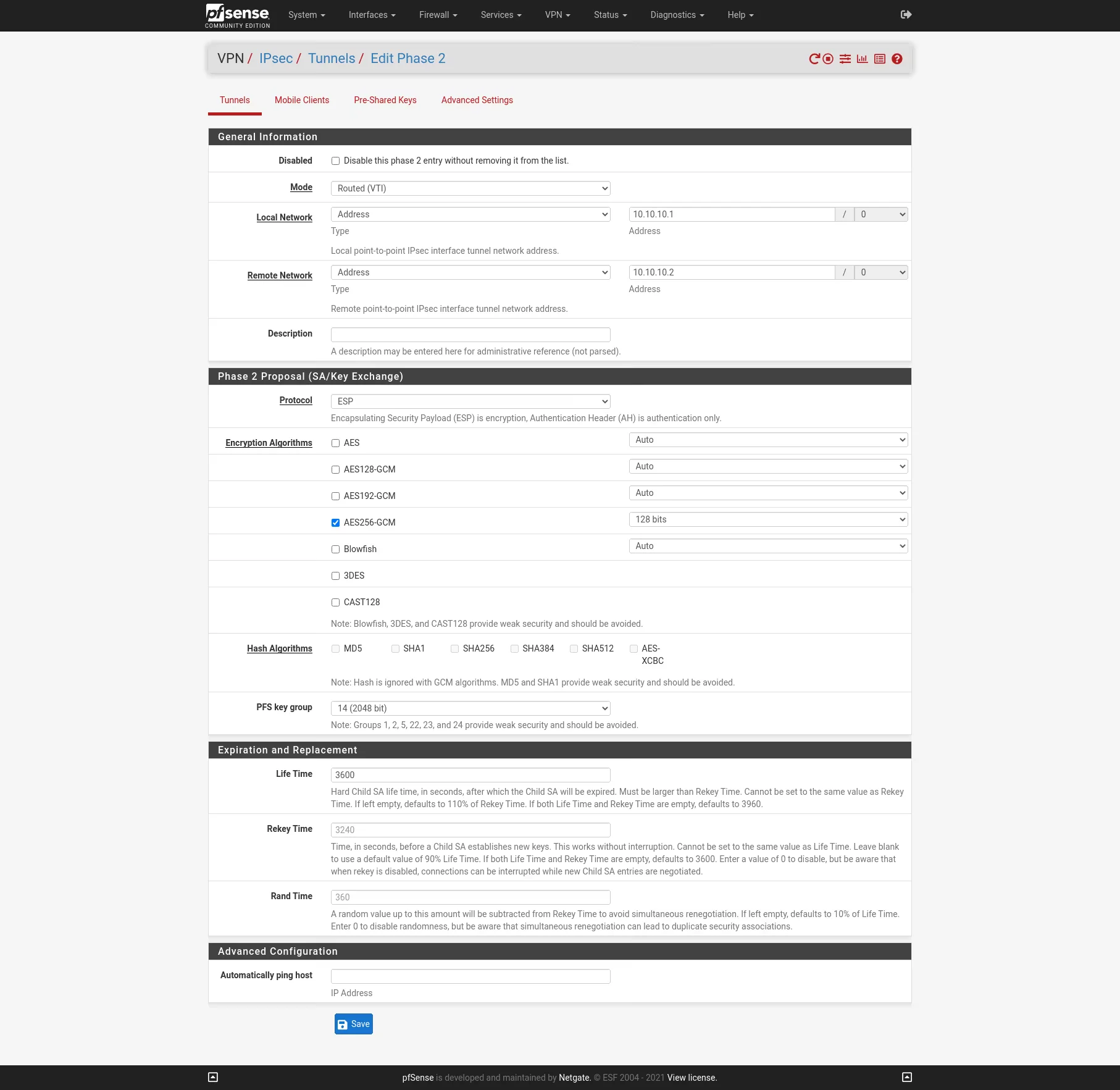1120x1090 pixels.
Task: Click the View license link
Action: [692, 1078]
